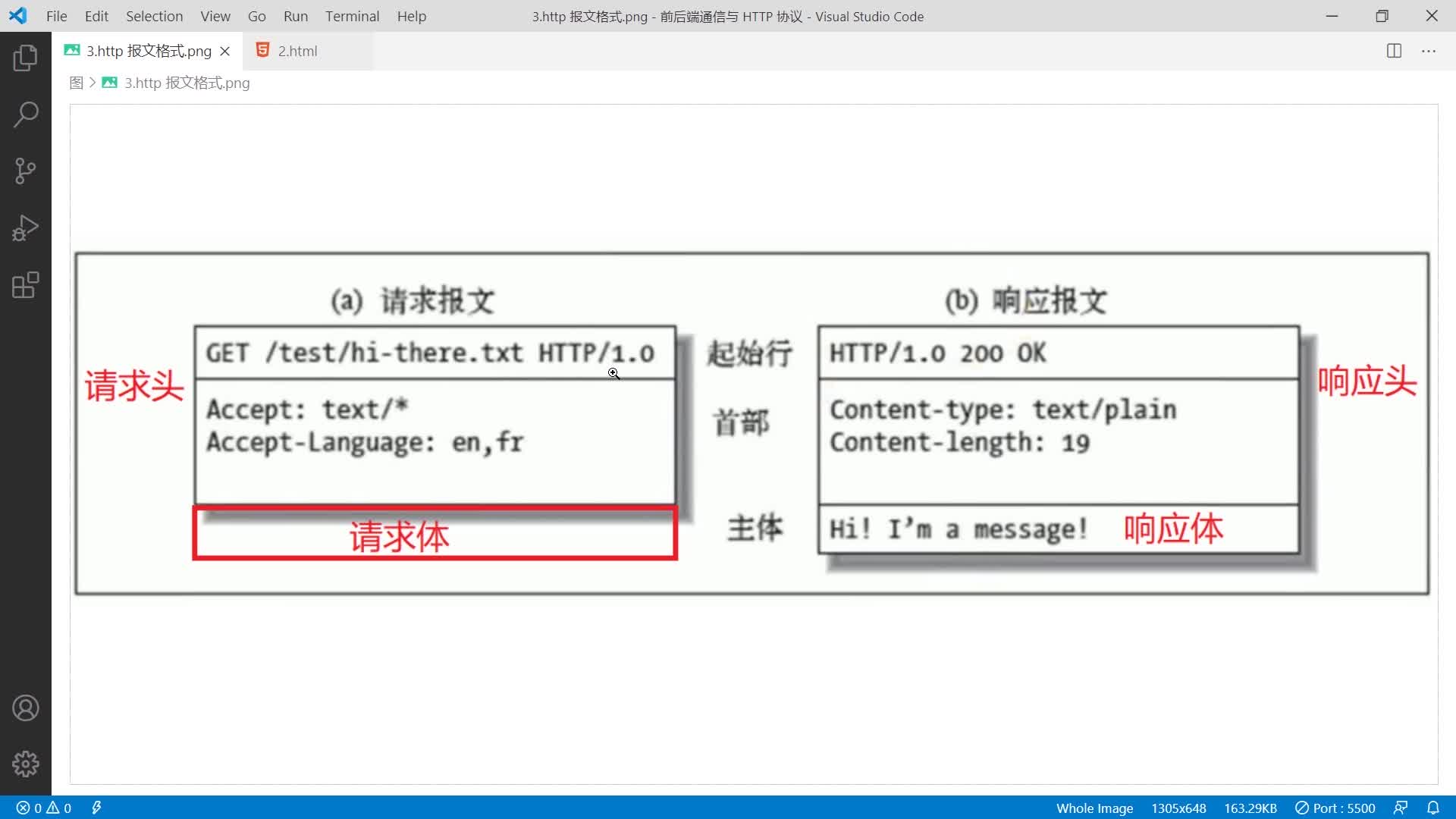
Task: Open the Terminal menu
Action: [352, 16]
